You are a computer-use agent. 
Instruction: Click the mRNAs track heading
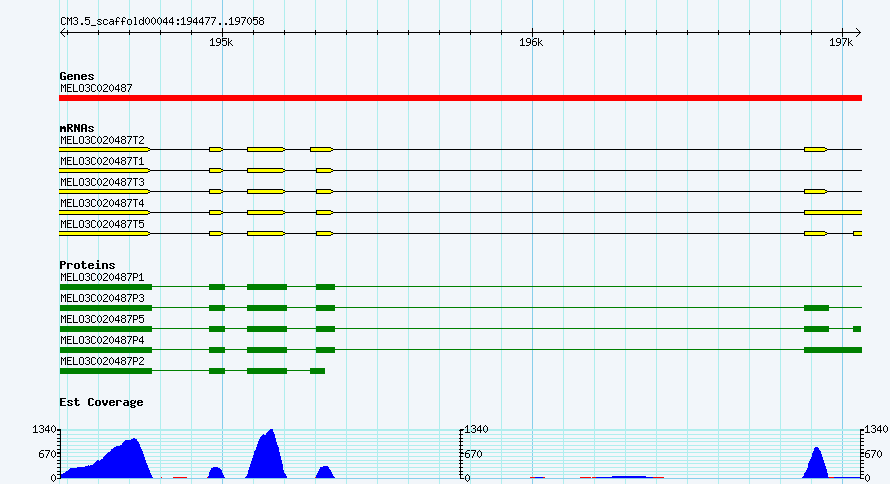[77, 128]
